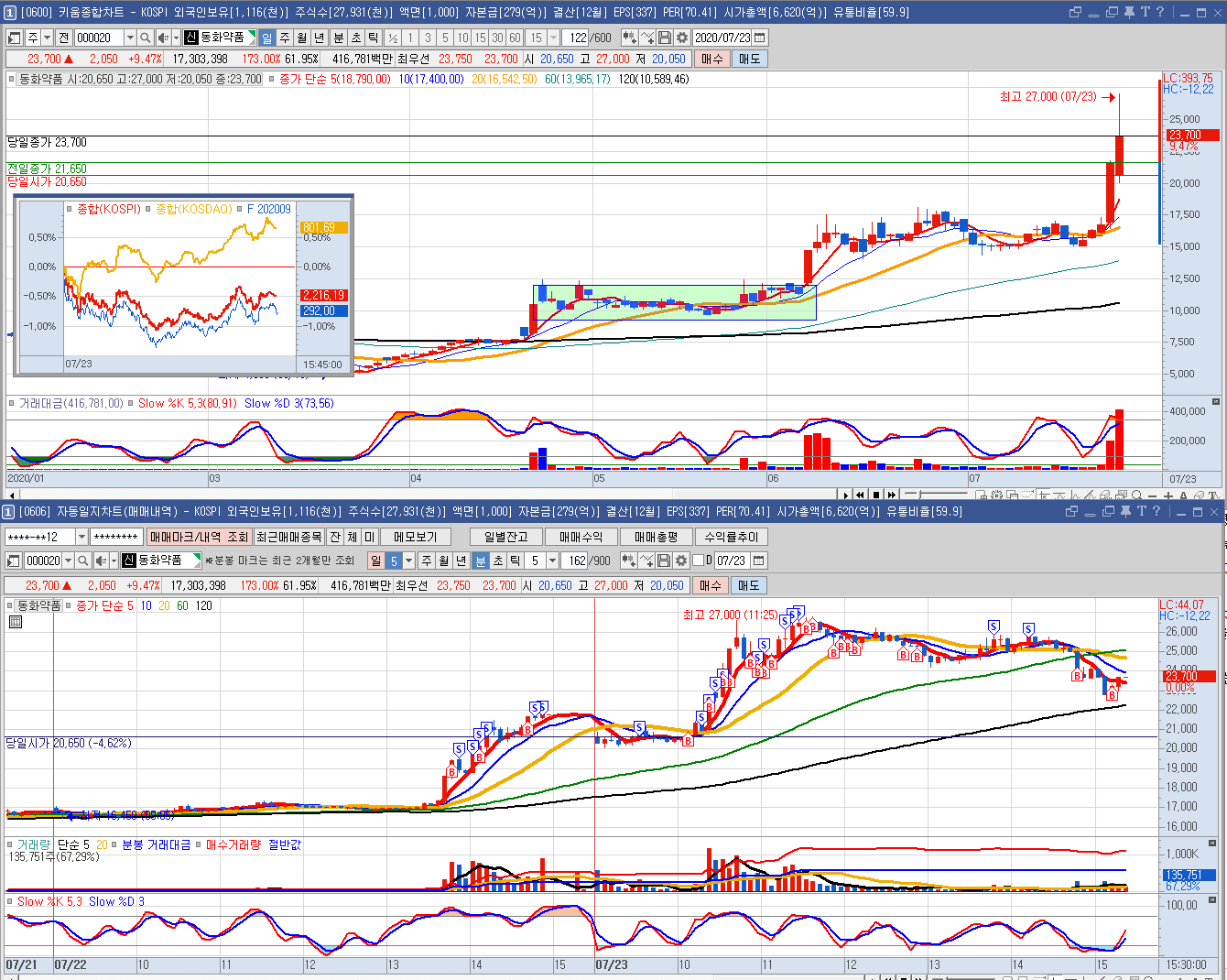
Task: Click 전 button beside the market dropdown
Action: click(x=63, y=38)
